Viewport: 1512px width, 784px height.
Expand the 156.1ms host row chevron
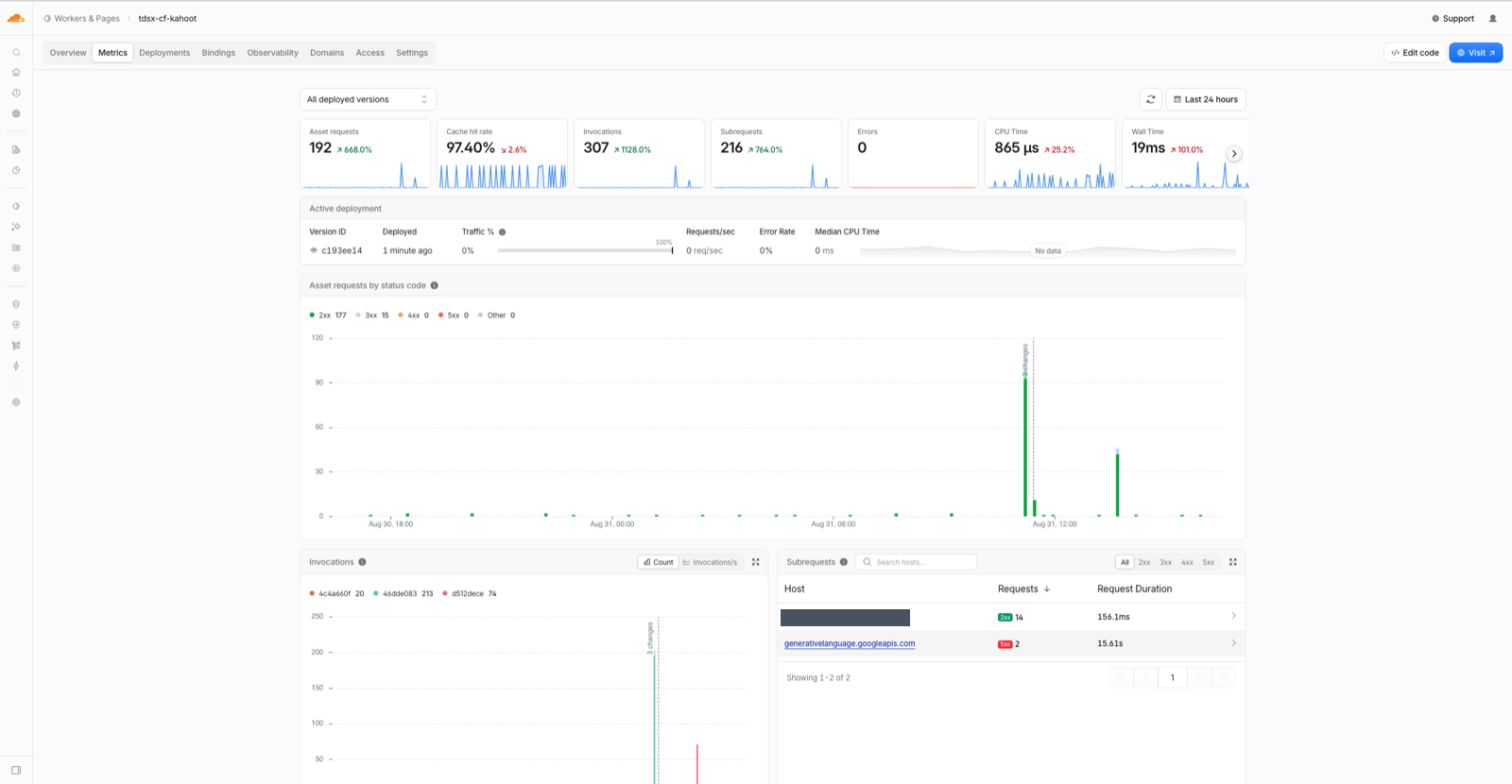coord(1233,616)
